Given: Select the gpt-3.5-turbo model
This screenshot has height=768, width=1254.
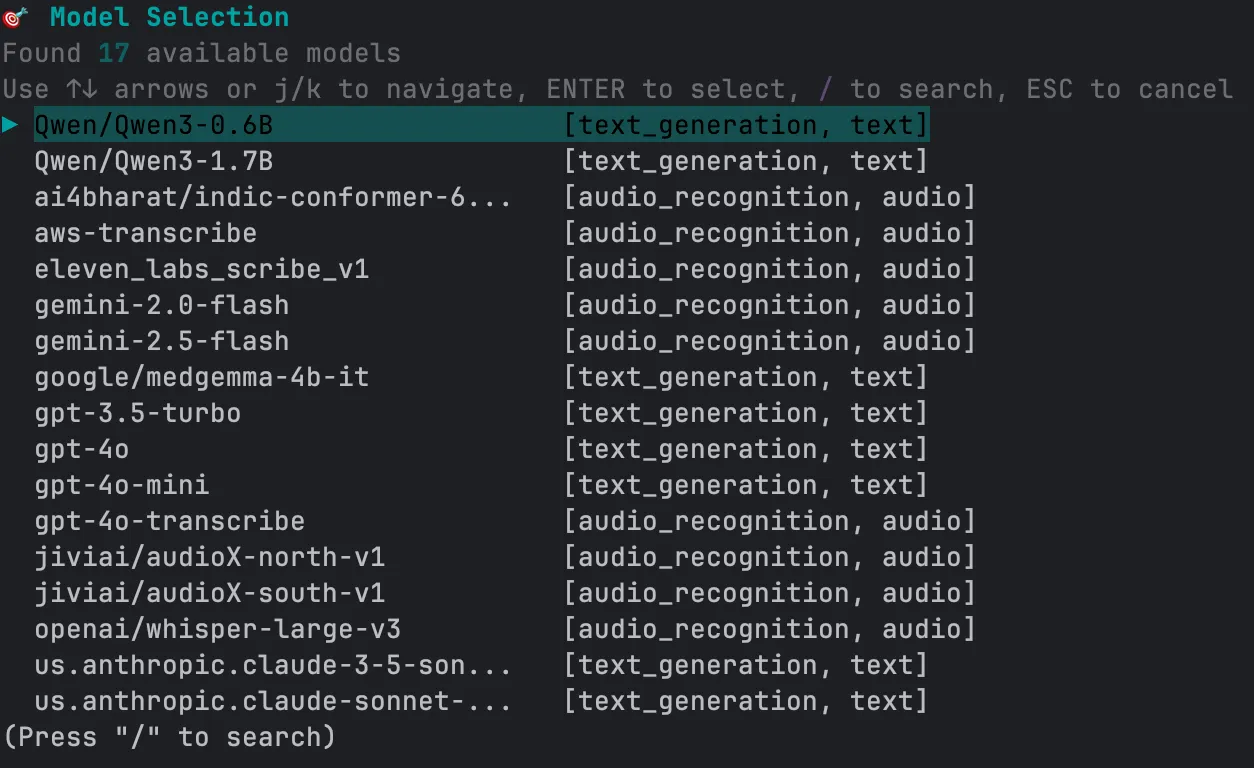Looking at the screenshot, I should [481, 413].
